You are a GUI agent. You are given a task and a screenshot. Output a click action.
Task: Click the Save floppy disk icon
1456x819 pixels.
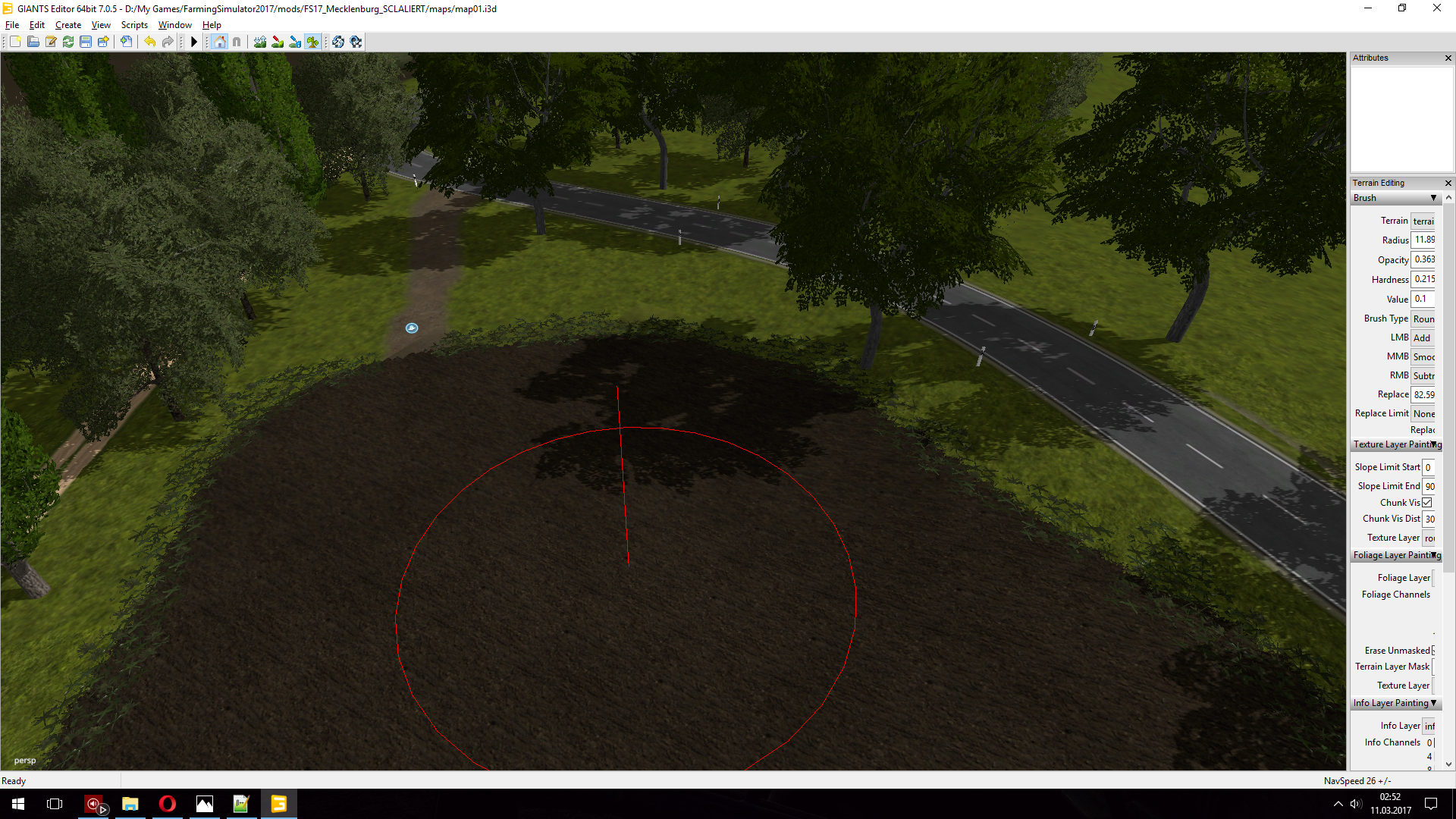tap(86, 42)
